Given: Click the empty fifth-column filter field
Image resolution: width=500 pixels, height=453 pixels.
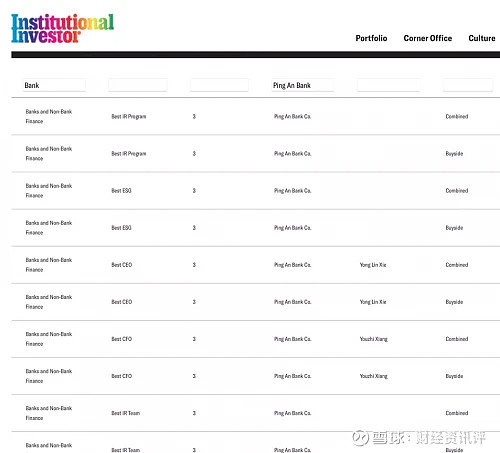Looking at the screenshot, I should coord(388,85).
